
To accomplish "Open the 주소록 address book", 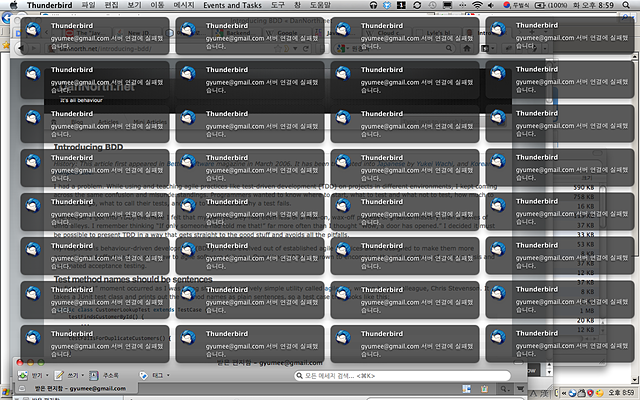I will (104, 375).
